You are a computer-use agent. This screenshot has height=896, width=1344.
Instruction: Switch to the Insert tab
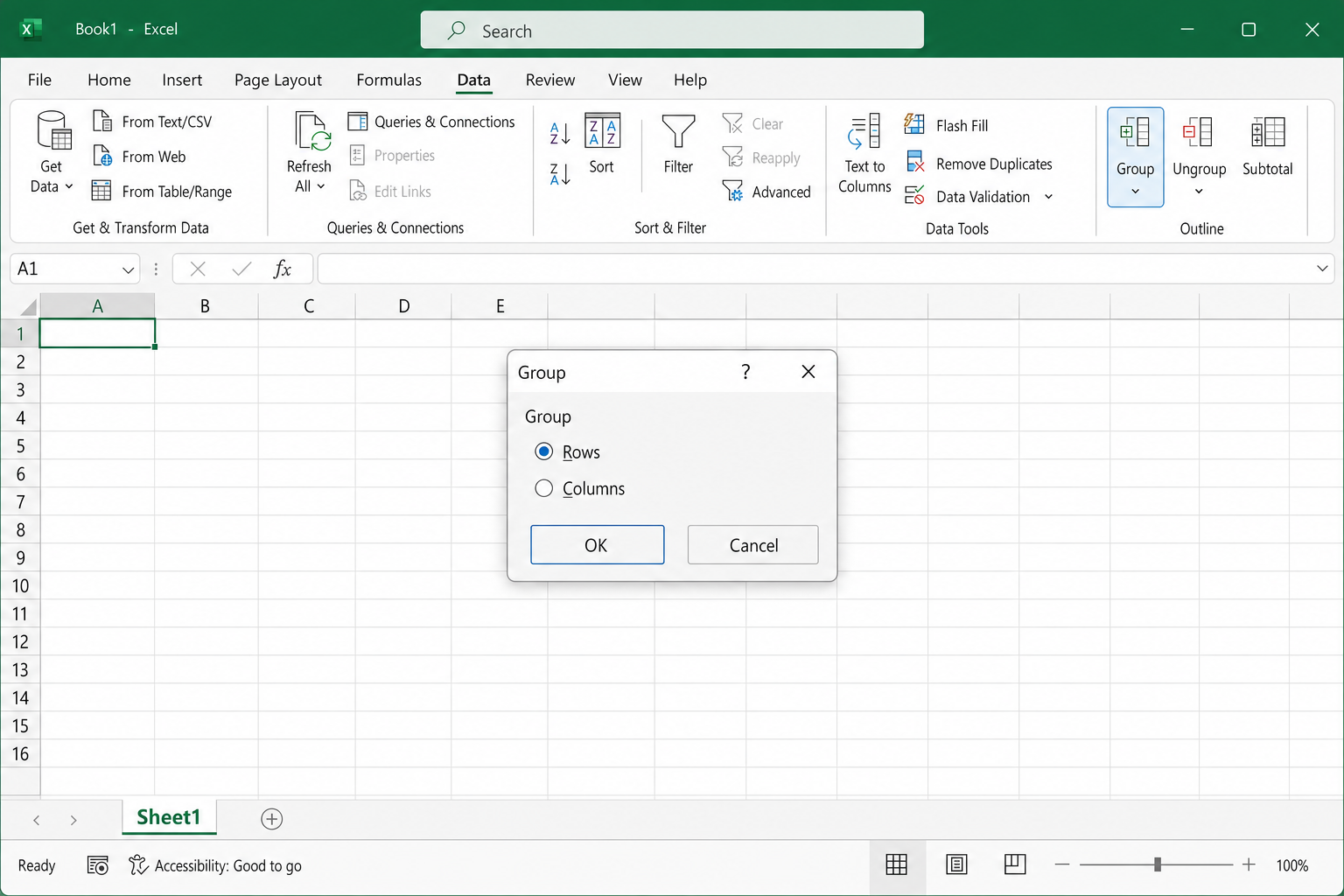click(x=182, y=80)
